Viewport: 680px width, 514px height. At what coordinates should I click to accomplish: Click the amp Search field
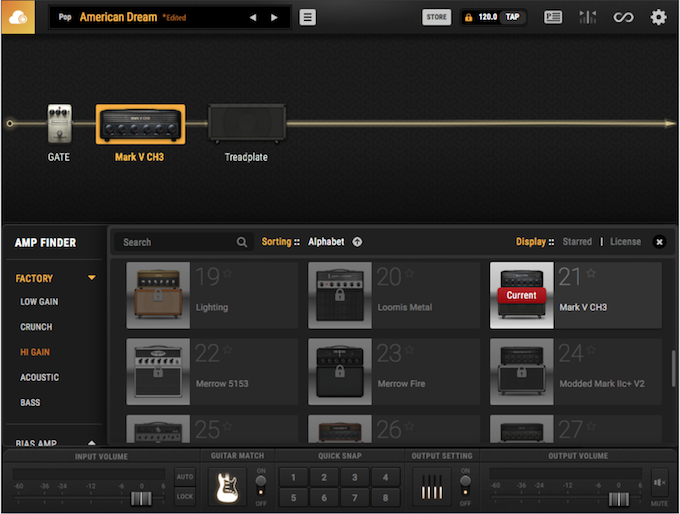184,242
